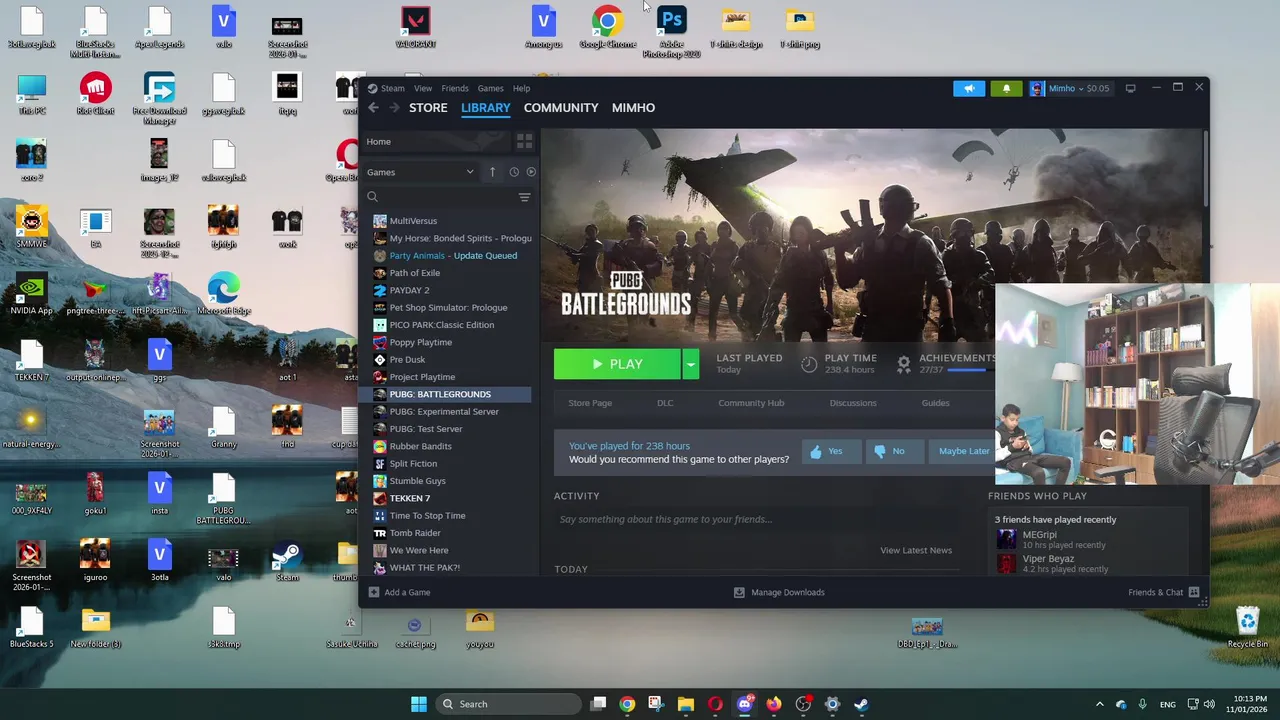Switch to the LIBRARY tab
The width and height of the screenshot is (1280, 720).
tap(486, 108)
